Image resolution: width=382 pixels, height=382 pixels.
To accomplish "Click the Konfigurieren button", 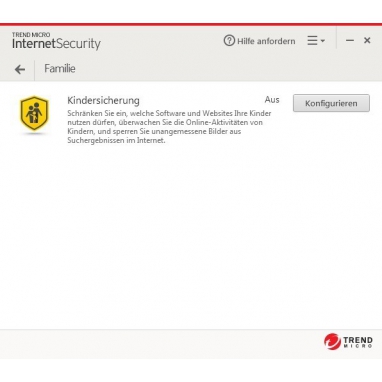I will (x=331, y=103).
